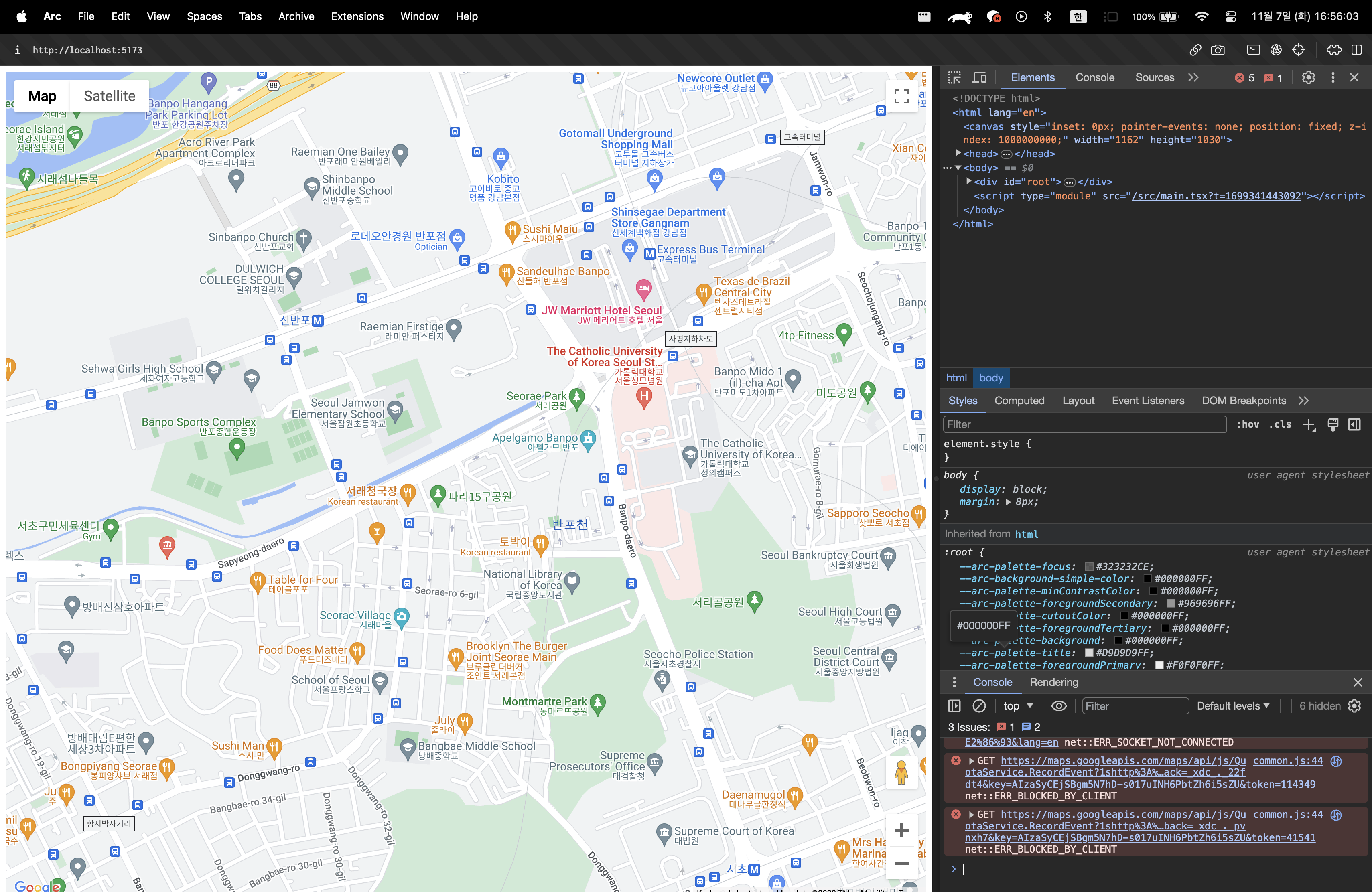The image size is (1372, 892).
Task: Click the --arc-palette-focus color swatch
Action: pos(1089,566)
